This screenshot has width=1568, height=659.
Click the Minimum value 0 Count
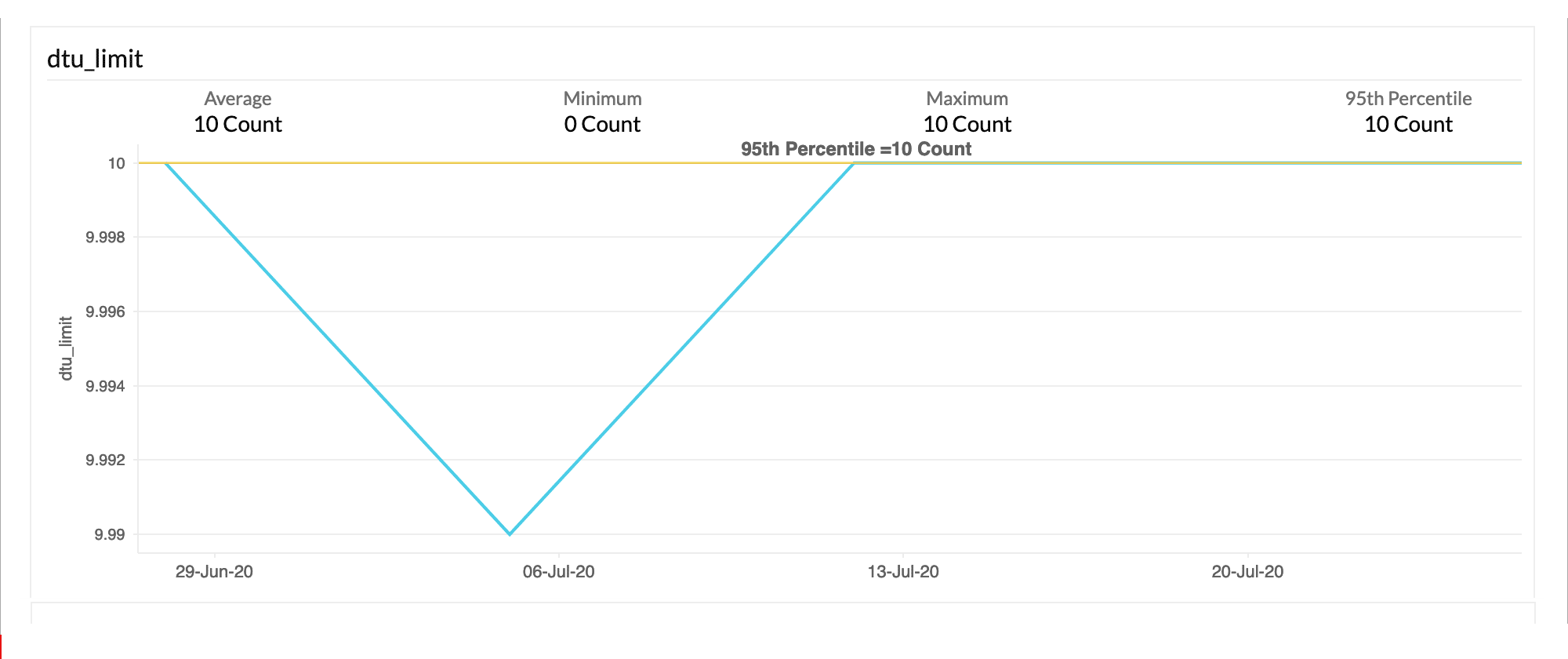click(x=602, y=124)
